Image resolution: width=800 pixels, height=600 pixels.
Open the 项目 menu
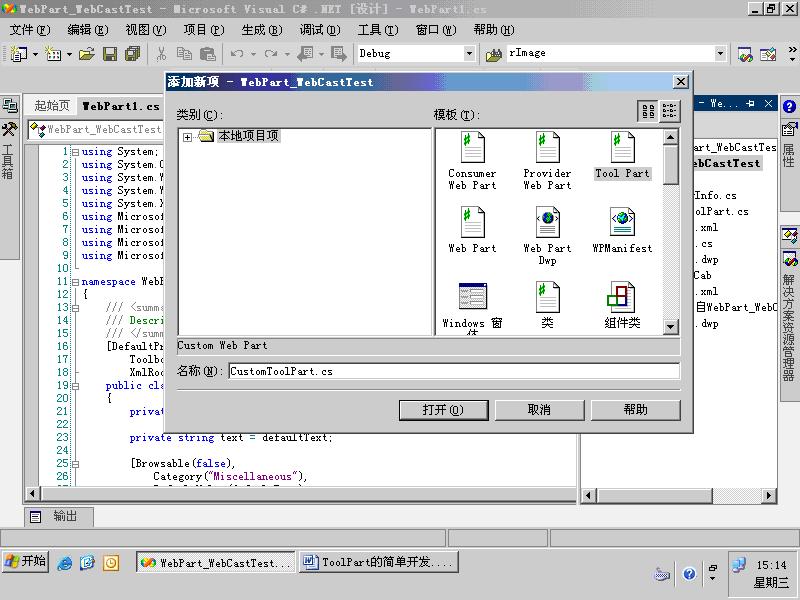tap(204, 30)
